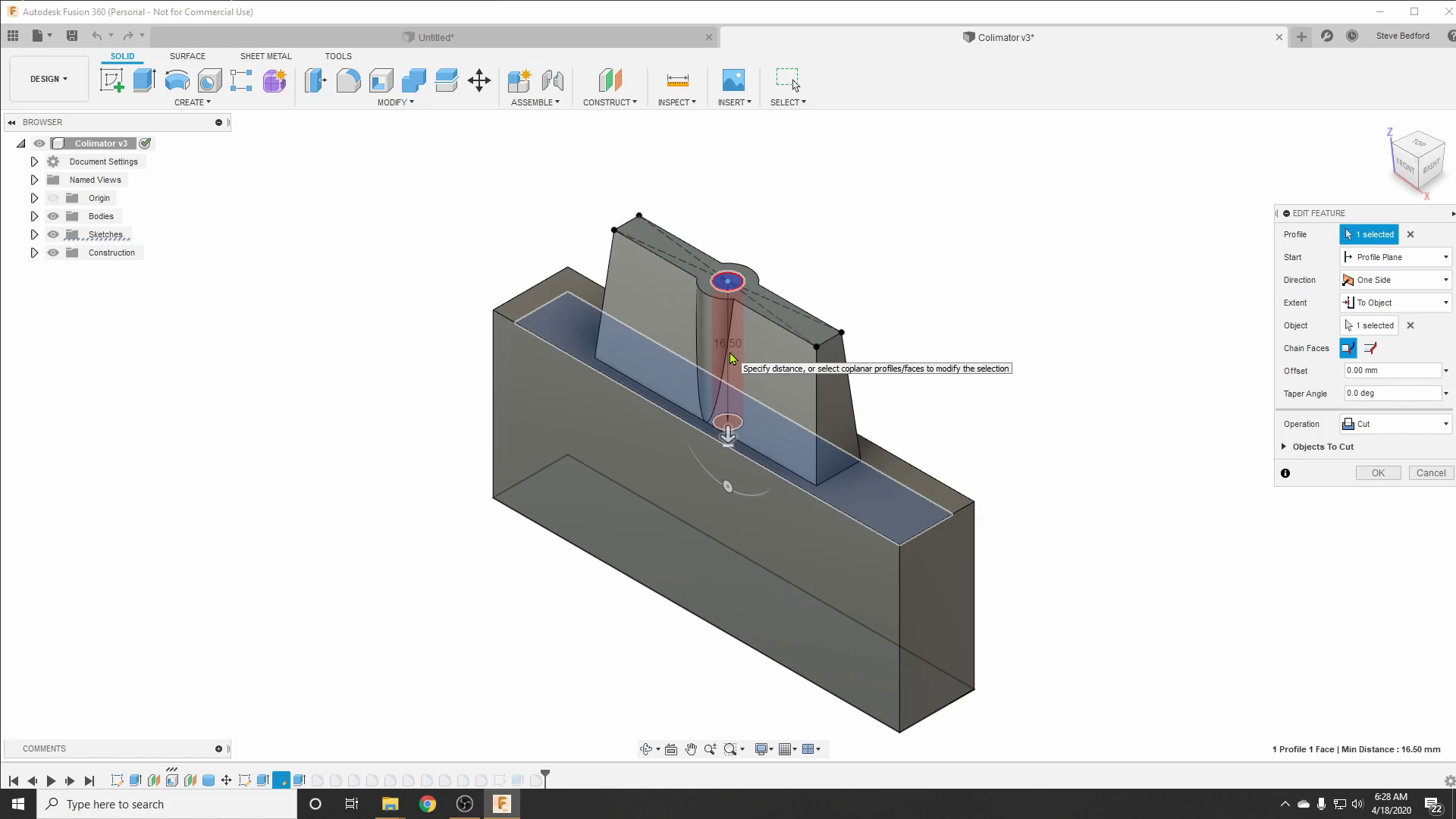Choose the Revolve tool icon
The height and width of the screenshot is (819, 1456).
(x=177, y=80)
